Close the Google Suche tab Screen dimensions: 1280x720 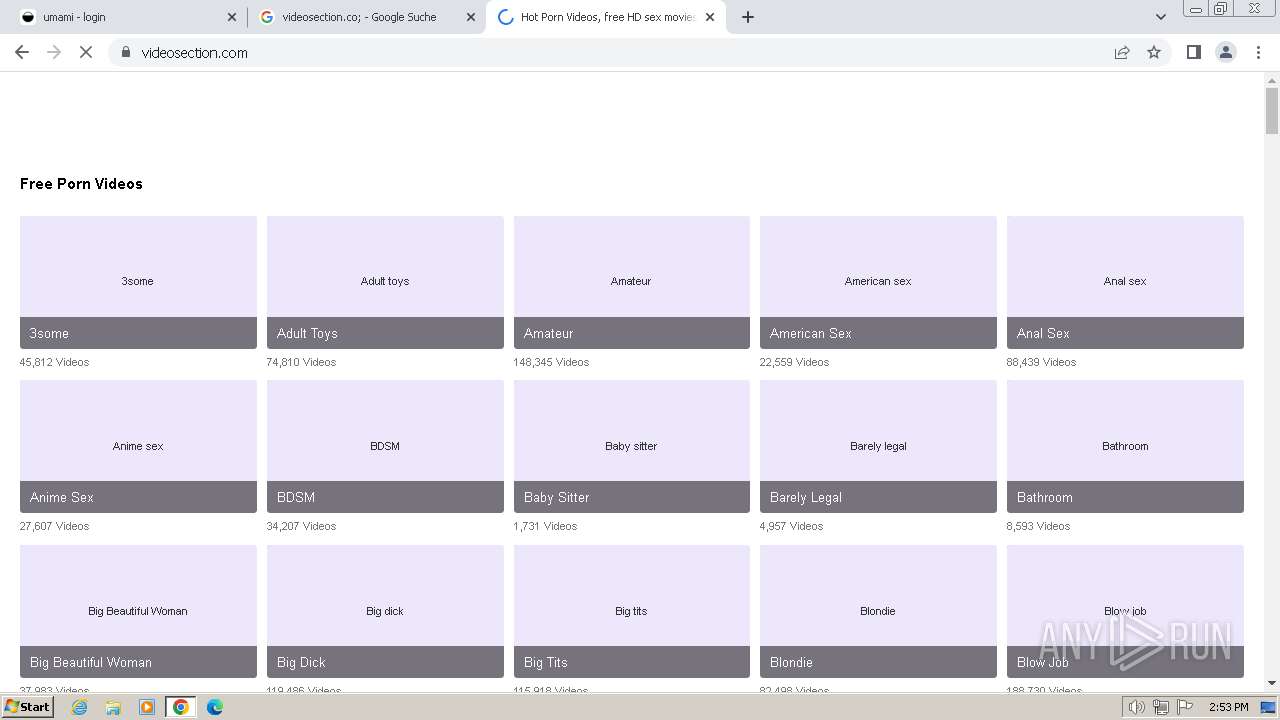click(471, 17)
